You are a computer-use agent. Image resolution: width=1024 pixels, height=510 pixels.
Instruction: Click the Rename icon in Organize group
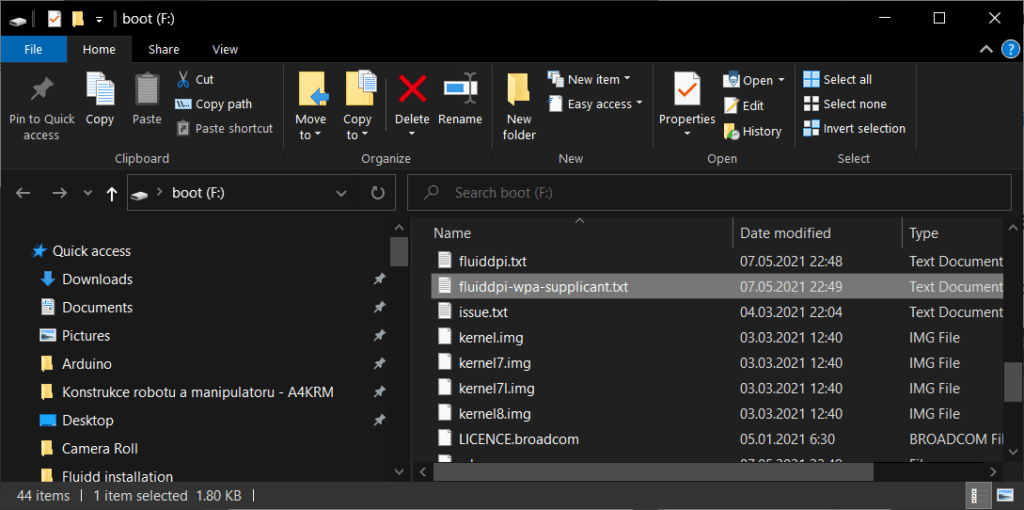click(460, 89)
